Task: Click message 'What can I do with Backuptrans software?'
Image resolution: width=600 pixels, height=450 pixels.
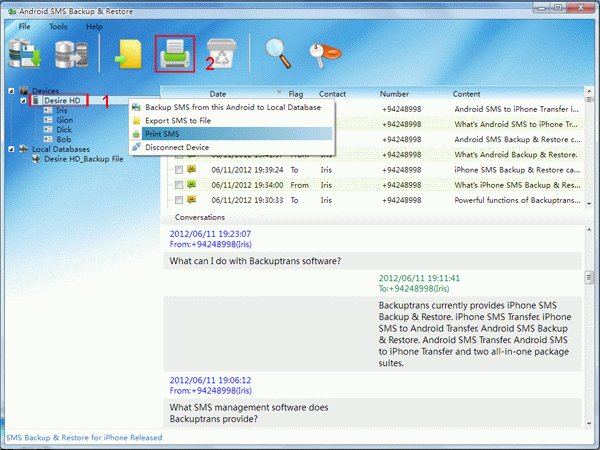Action: (x=255, y=261)
